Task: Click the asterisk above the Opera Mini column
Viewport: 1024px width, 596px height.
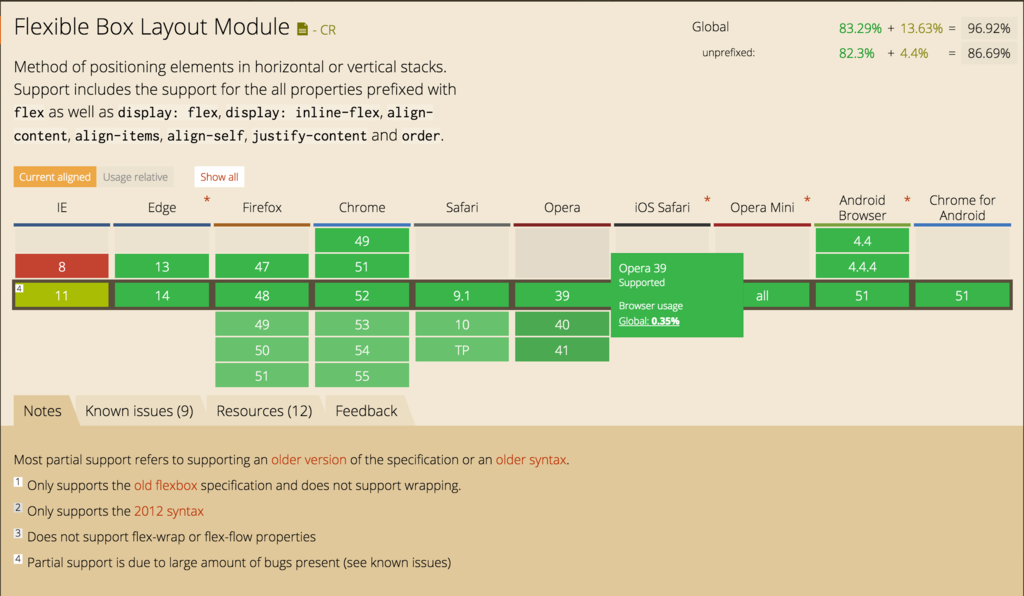Action: click(x=808, y=198)
